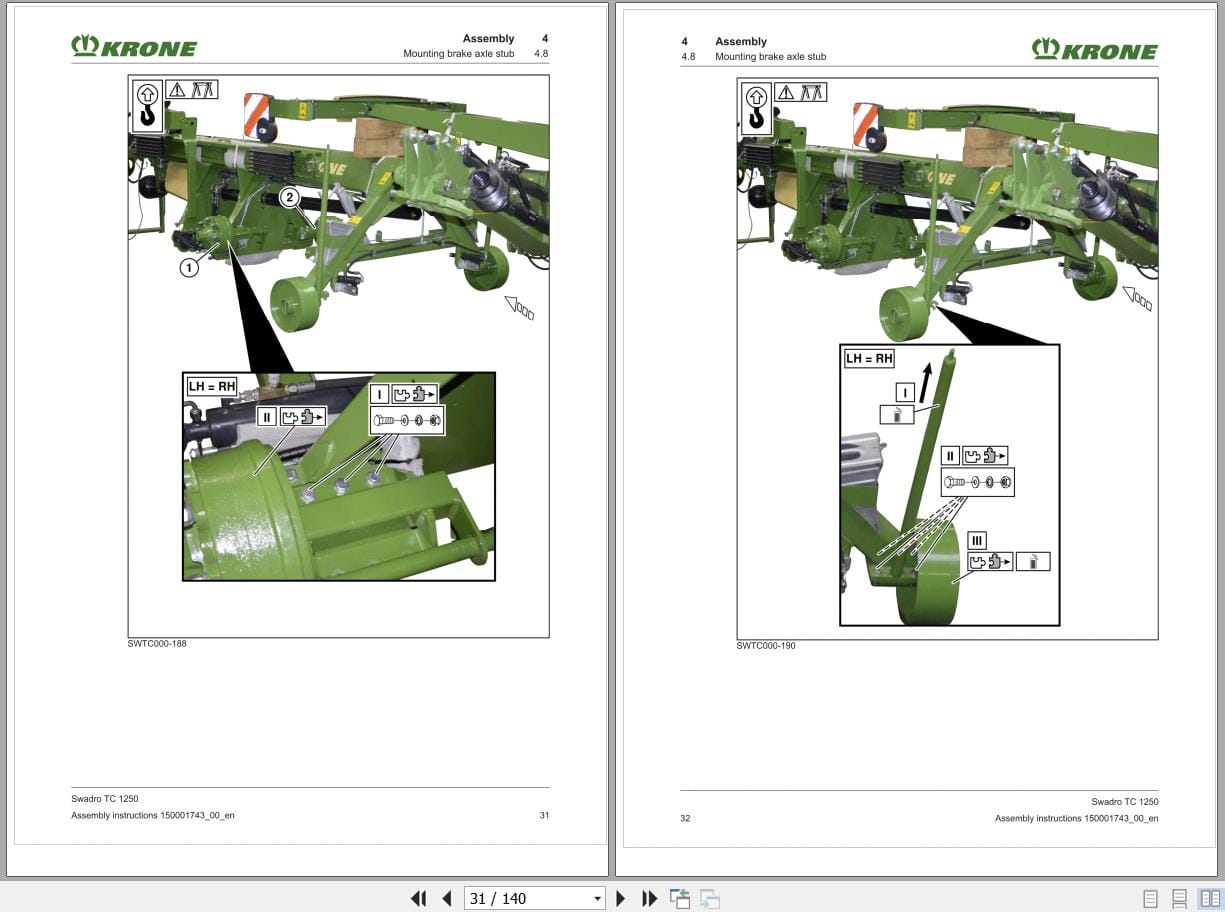The image size is (1225, 912).
Task: Click callout circle 1 in the diagram
Action: coord(189,267)
